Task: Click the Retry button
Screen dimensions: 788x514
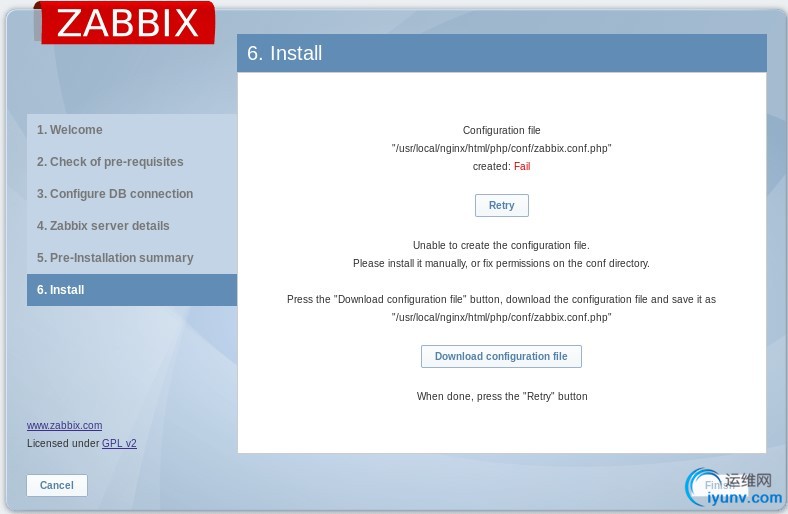Action: [x=502, y=205]
